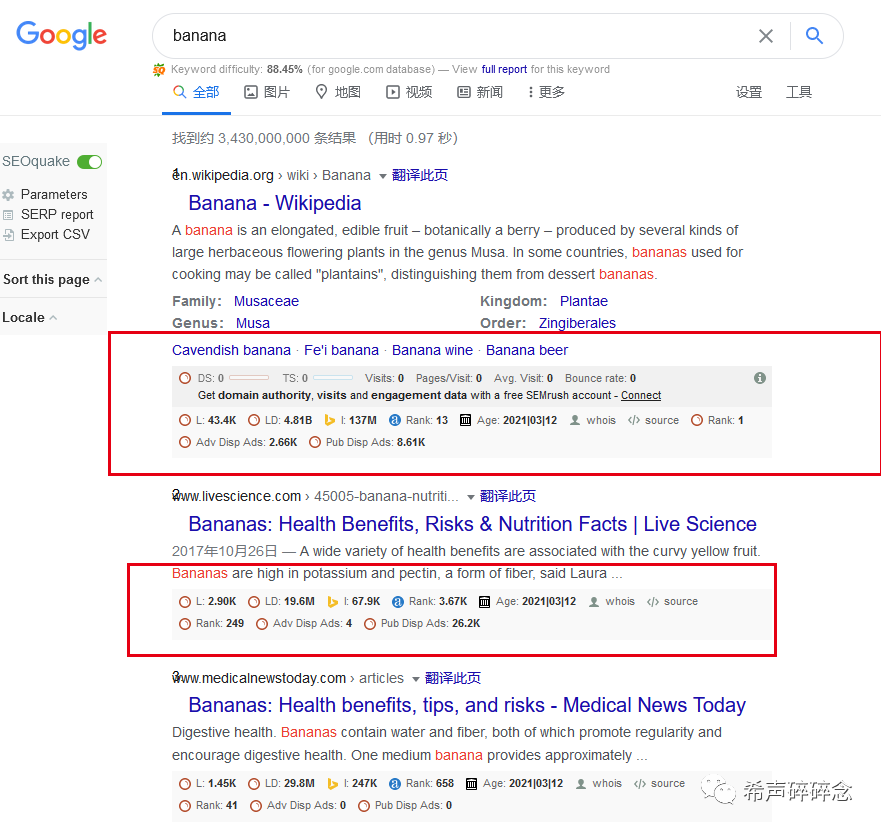This screenshot has width=881, height=830.
Task: Expand the Locale section
Action: 30,318
